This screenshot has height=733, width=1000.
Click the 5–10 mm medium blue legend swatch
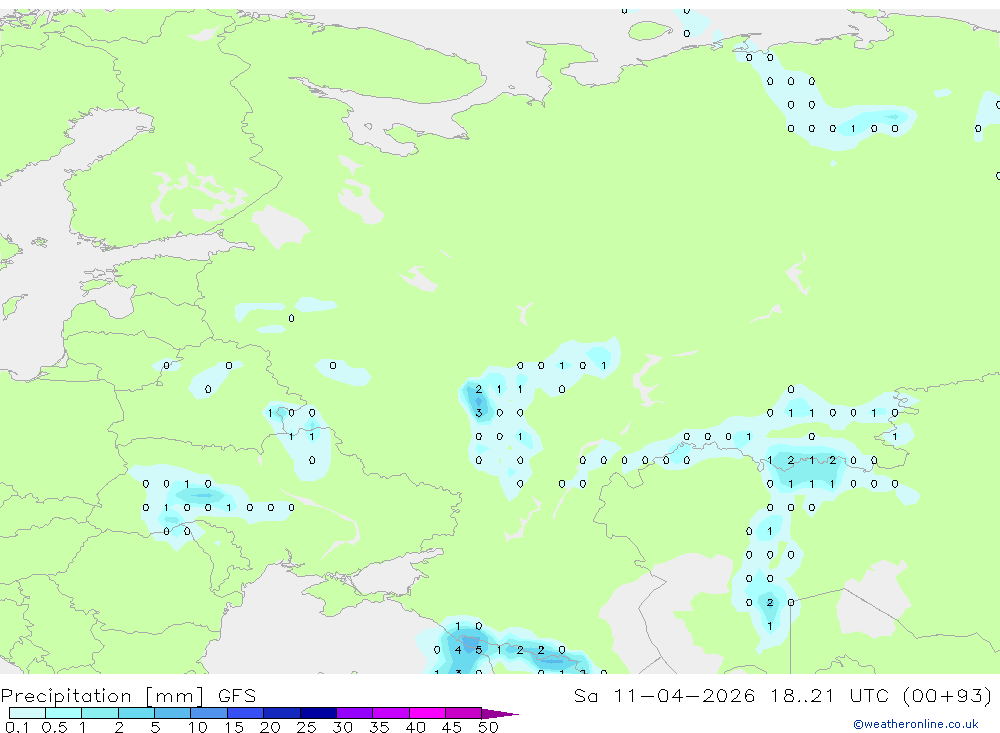click(173, 713)
